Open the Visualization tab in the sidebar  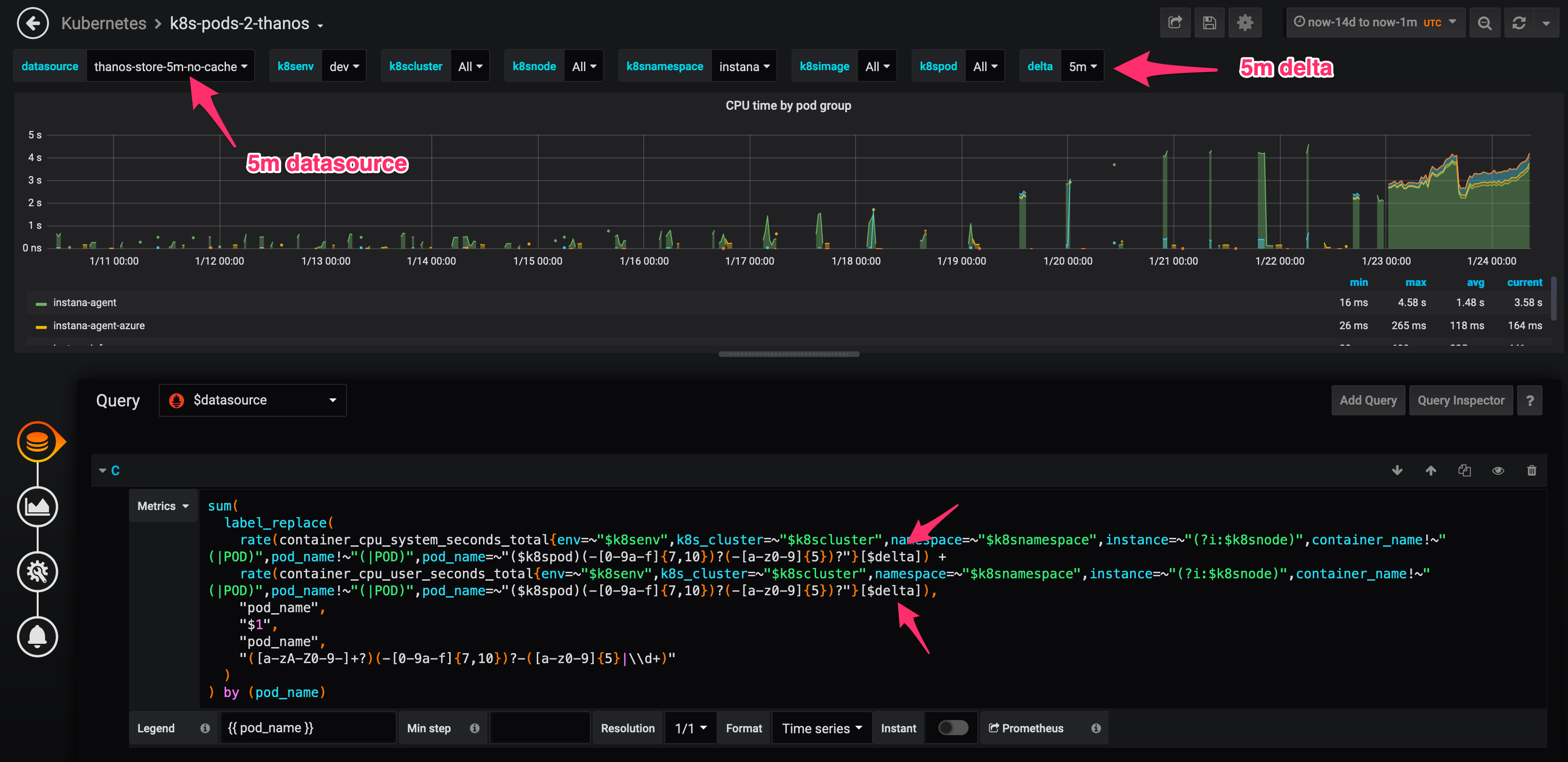pyautogui.click(x=38, y=506)
